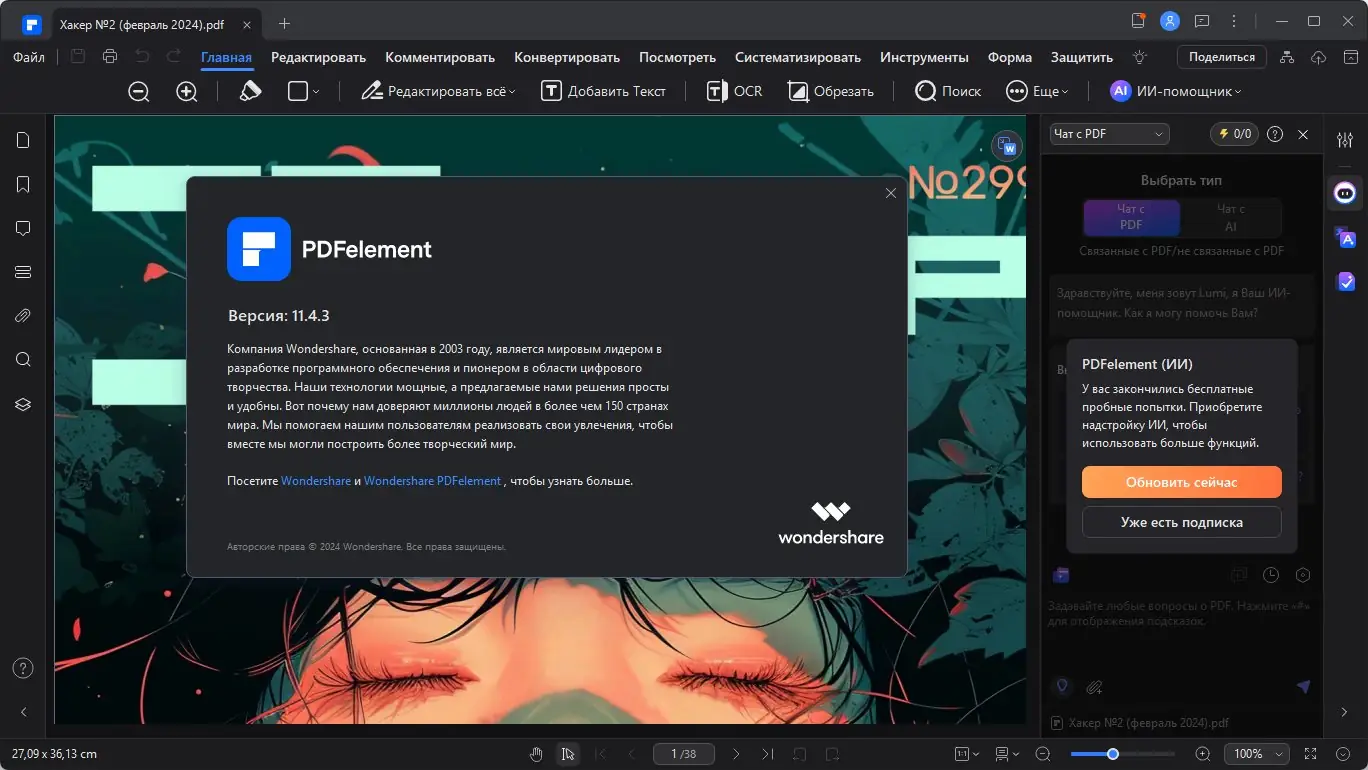Screen dimensions: 1368x770
Task: Switch to the Защитить tab
Action: 1082,57
